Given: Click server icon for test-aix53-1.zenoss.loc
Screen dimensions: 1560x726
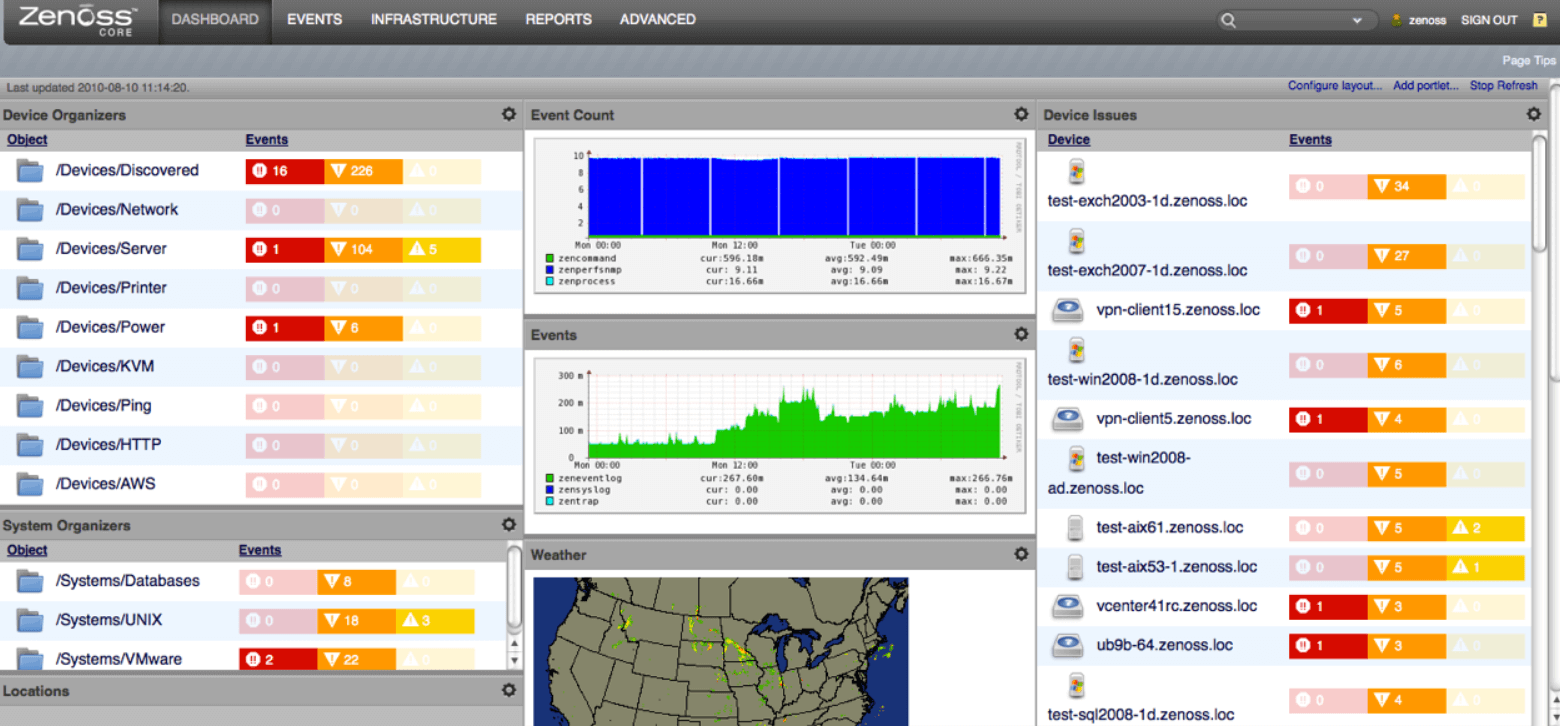Looking at the screenshot, I should coord(1075,567).
